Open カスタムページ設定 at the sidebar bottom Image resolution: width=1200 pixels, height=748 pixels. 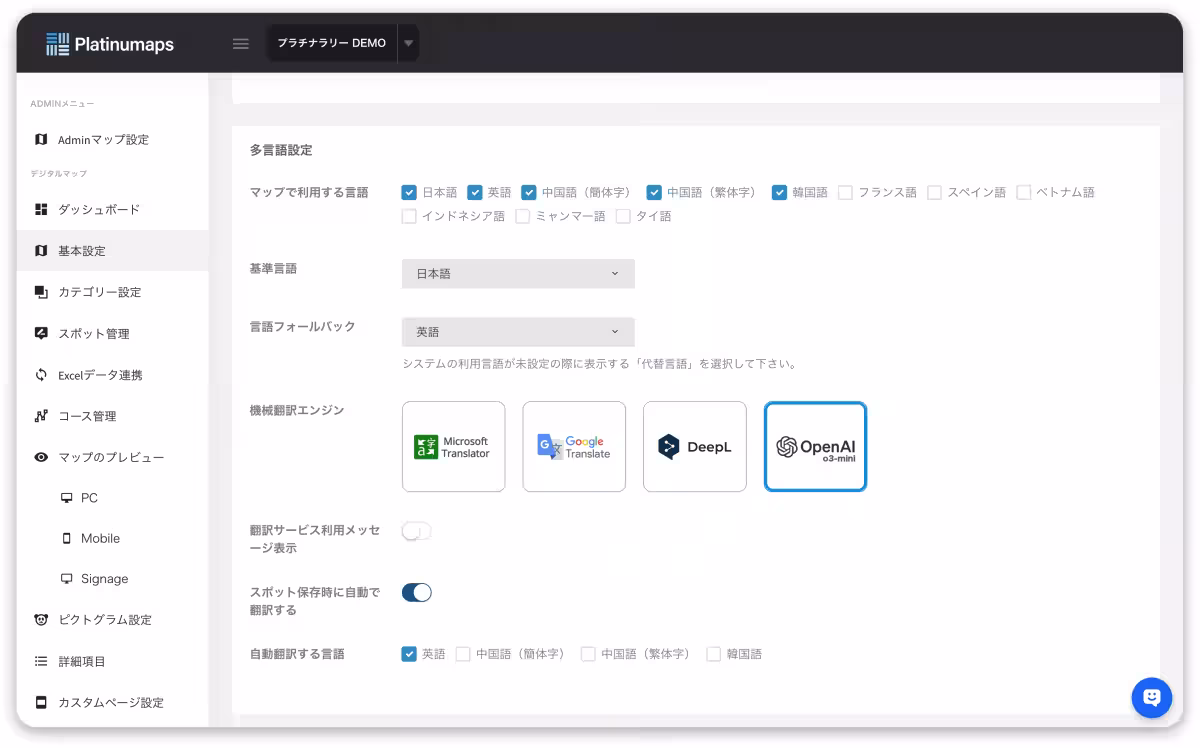(x=108, y=702)
